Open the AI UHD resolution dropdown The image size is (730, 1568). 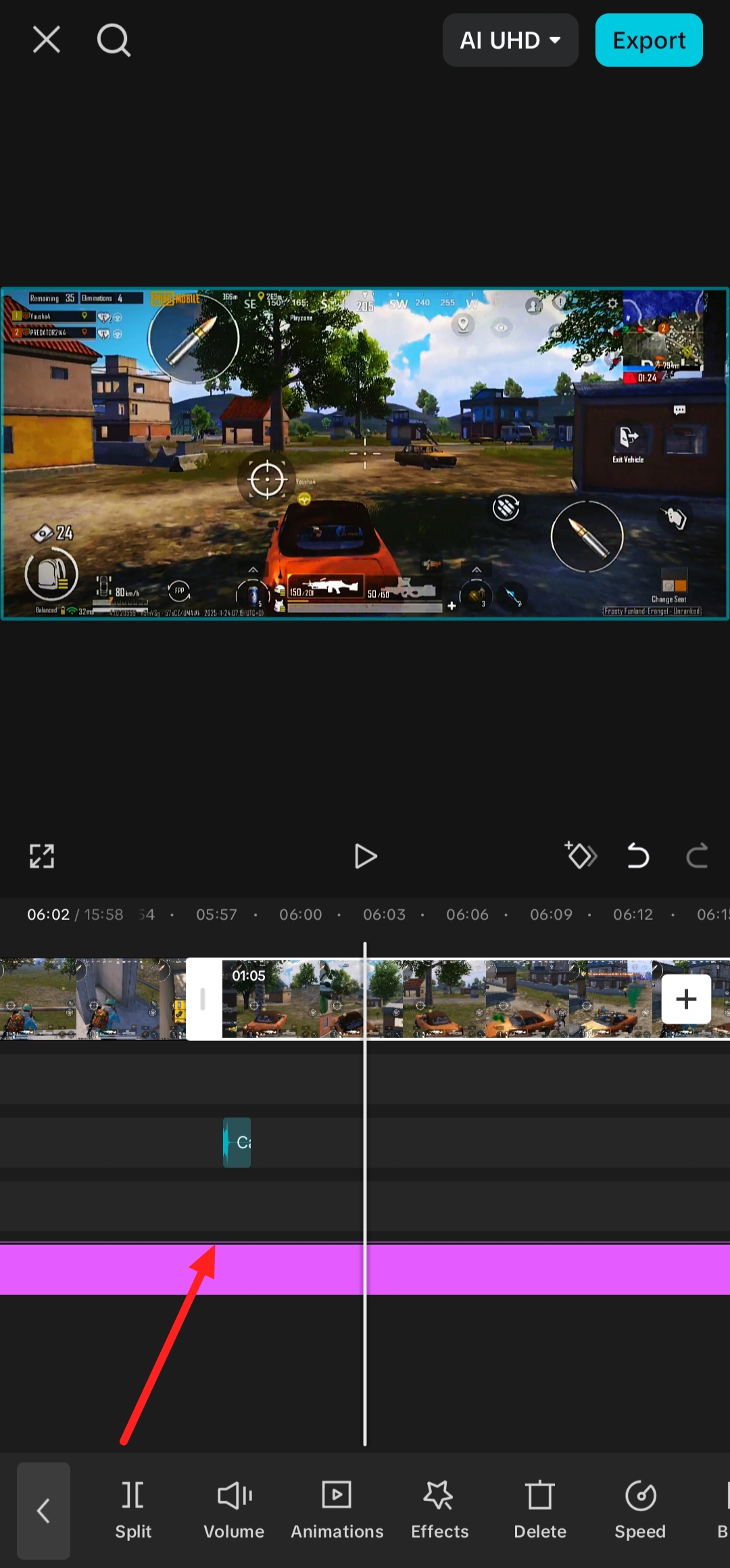tap(510, 41)
